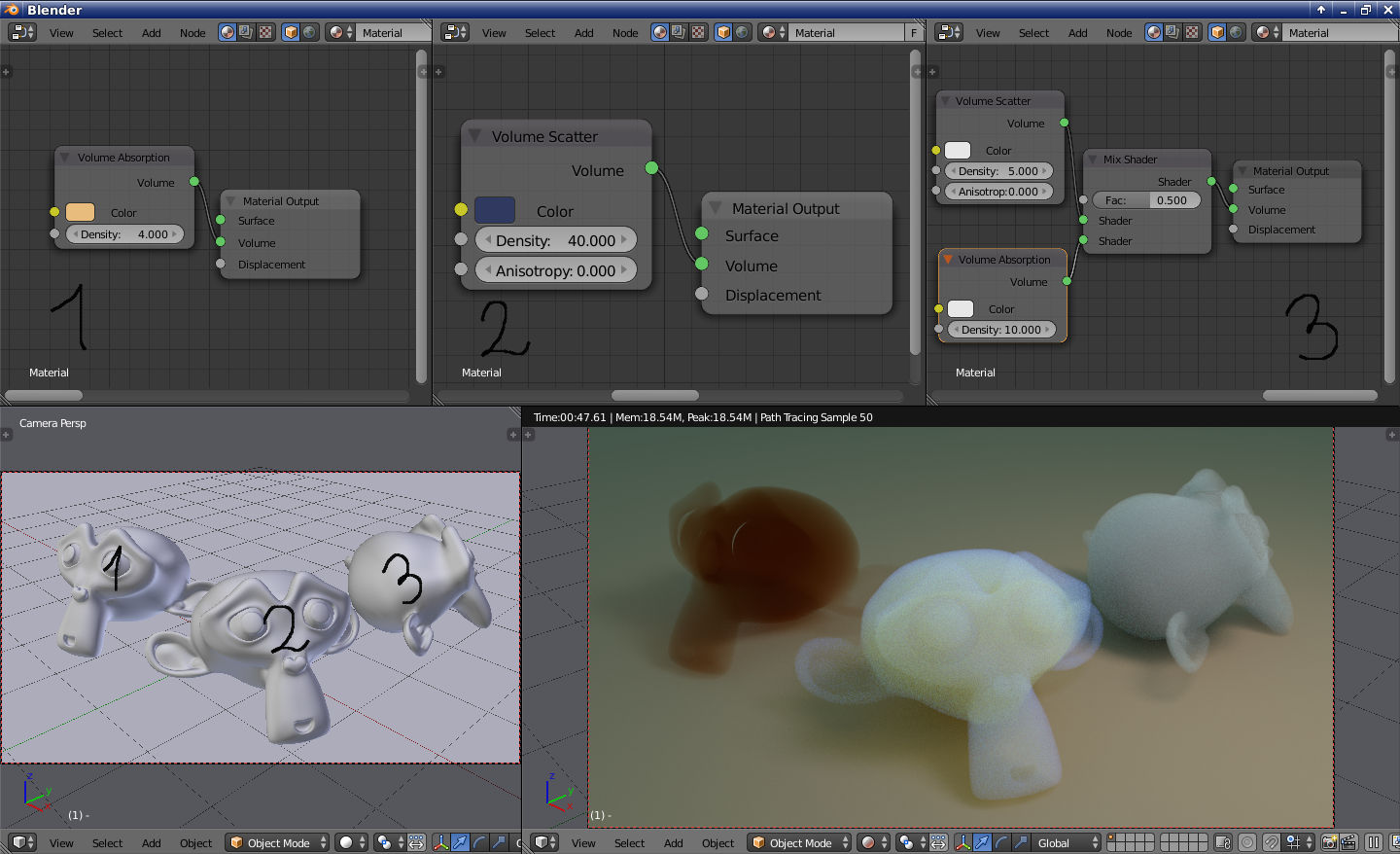Click the Fac 0.500 slider on Mix Shader
1400x854 pixels.
tap(1146, 200)
